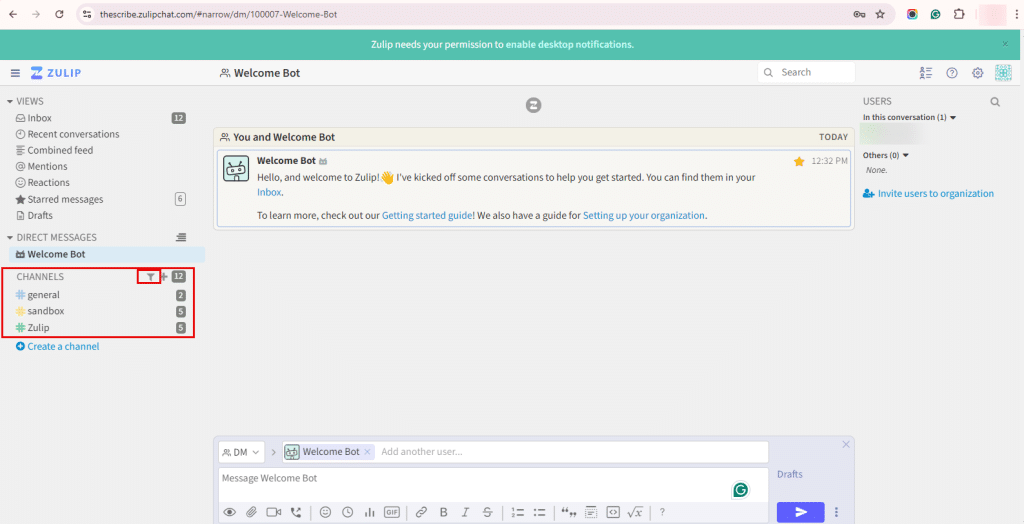Image resolution: width=1024 pixels, height=524 pixels.
Task: Insert math formula with square root icon
Action: (635, 512)
